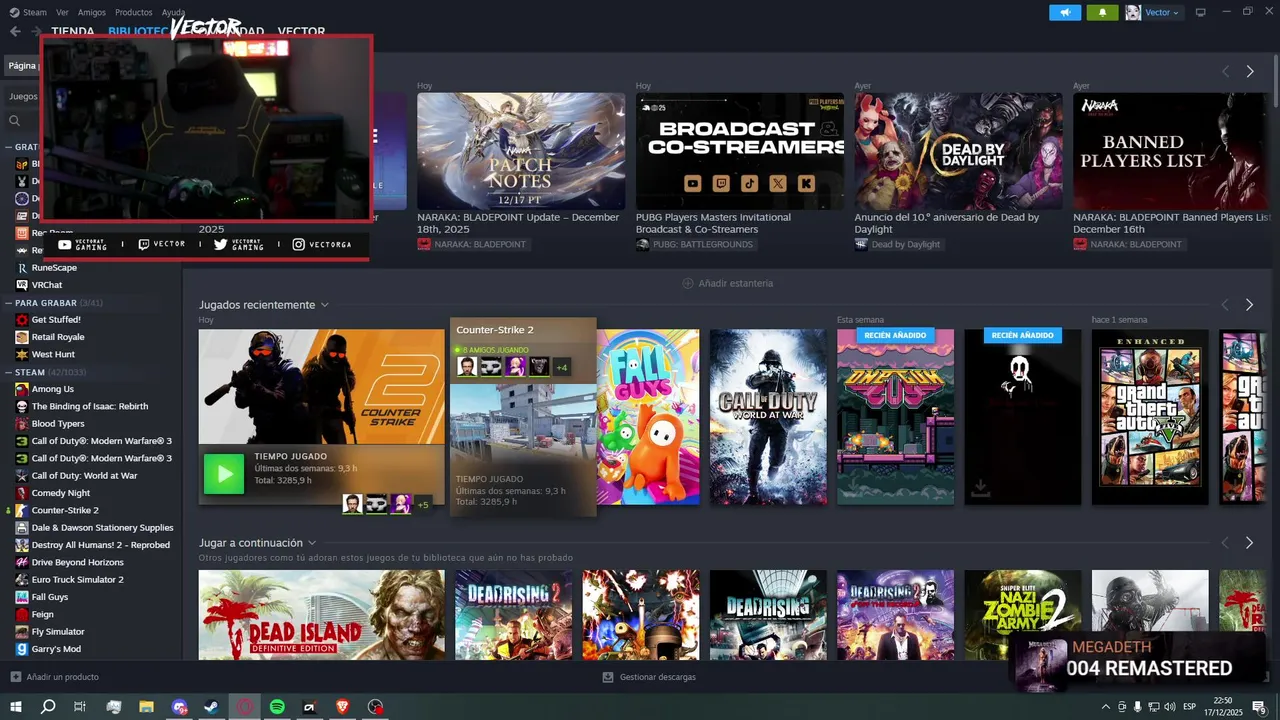Click the ESP keyboard language indicator
Viewport: 1280px width, 720px height.
pos(1192,707)
